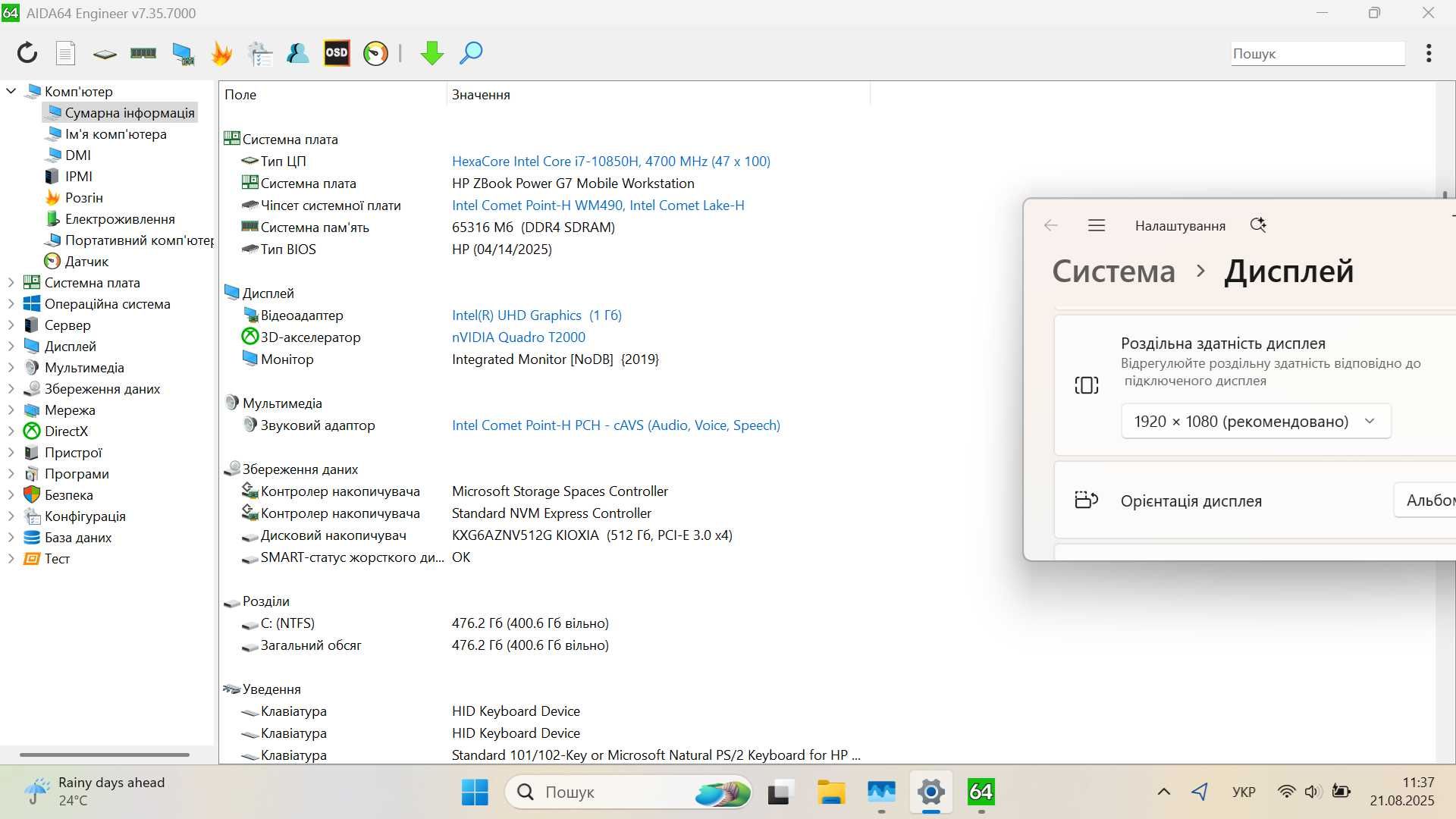Click Система breadcrumb in Settings

click(1113, 271)
